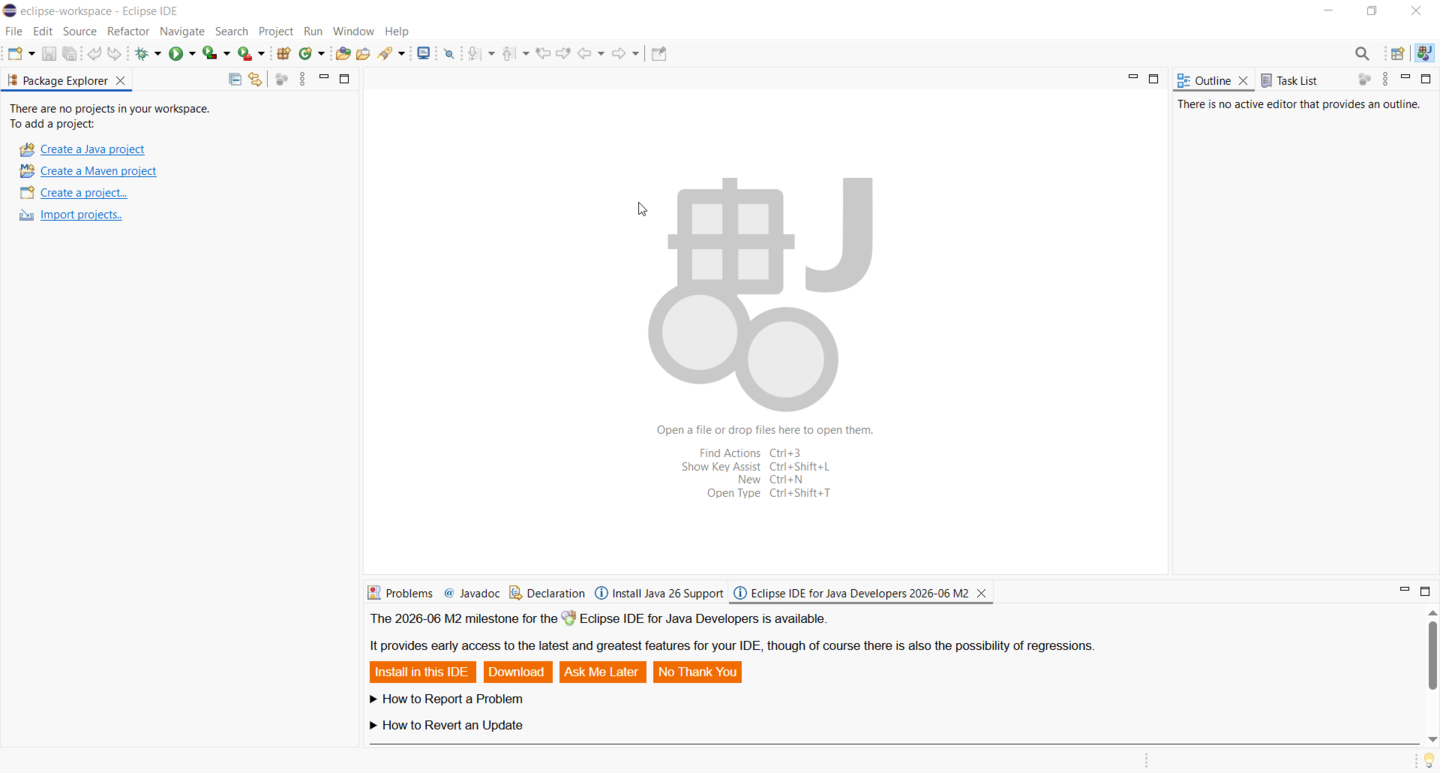
Task: Click the bottom panel vertical scrollbar thumb
Action: coord(1432,655)
